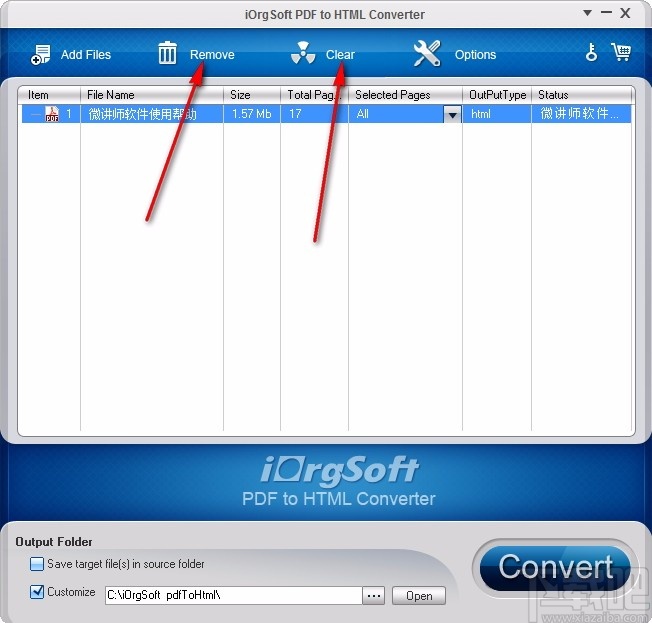Click the OutPutType column header

497,95
